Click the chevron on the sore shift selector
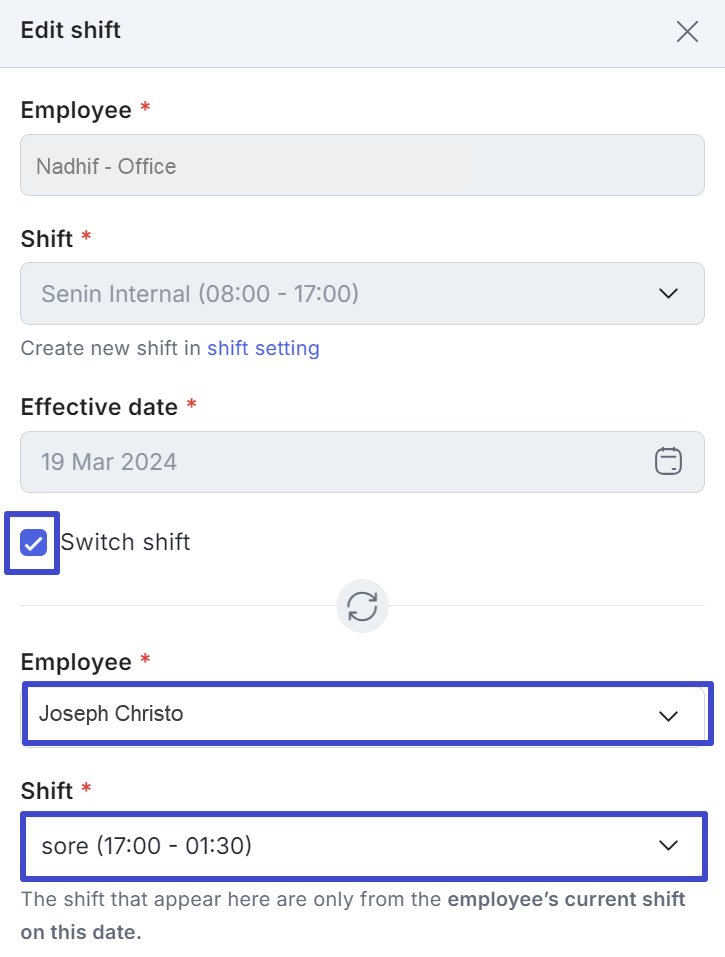Viewport: 725px width, 957px height. pyautogui.click(x=668, y=846)
